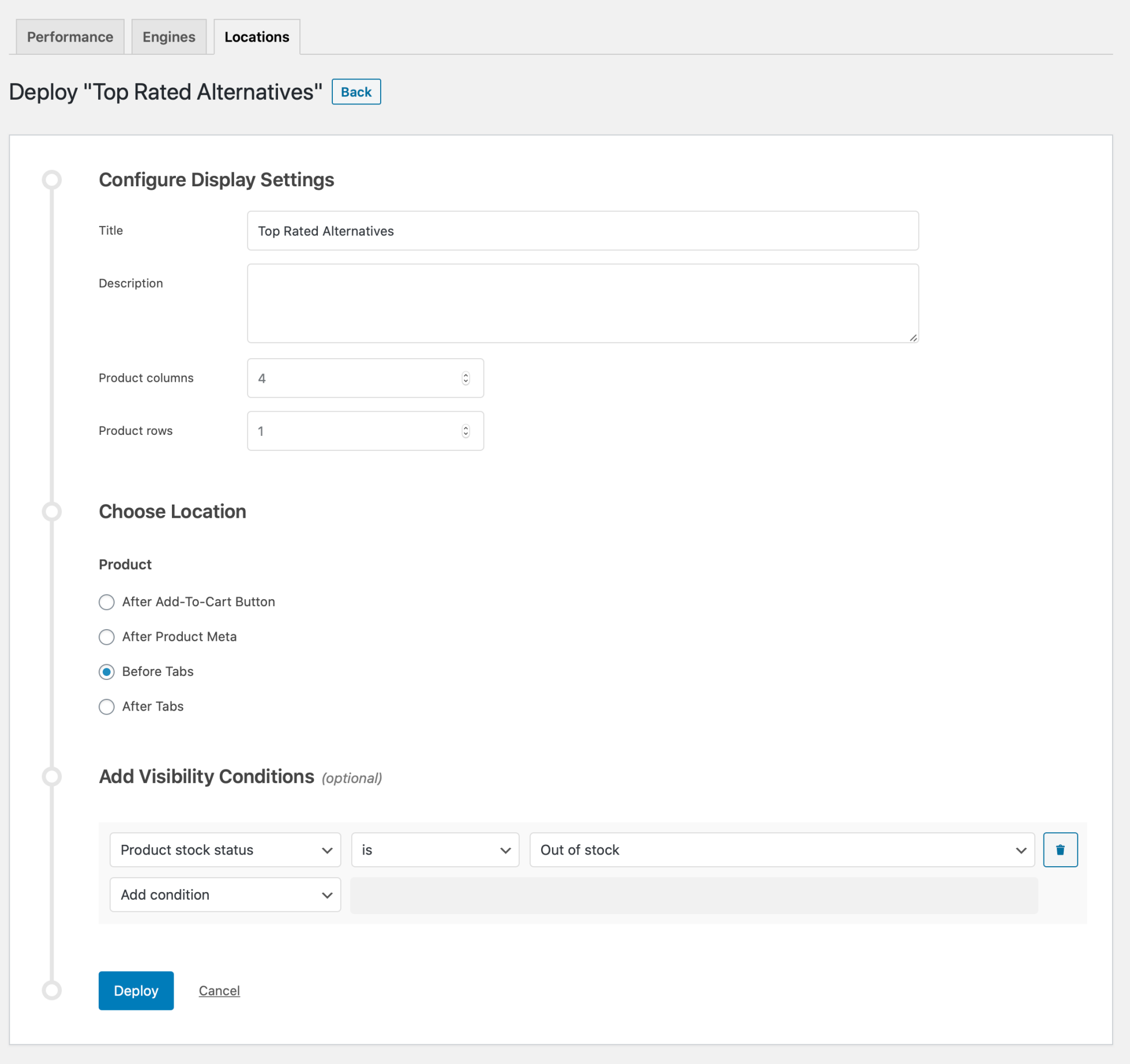Select the Before Tabs location option
Image resolution: width=1130 pixels, height=1064 pixels.
(x=107, y=671)
